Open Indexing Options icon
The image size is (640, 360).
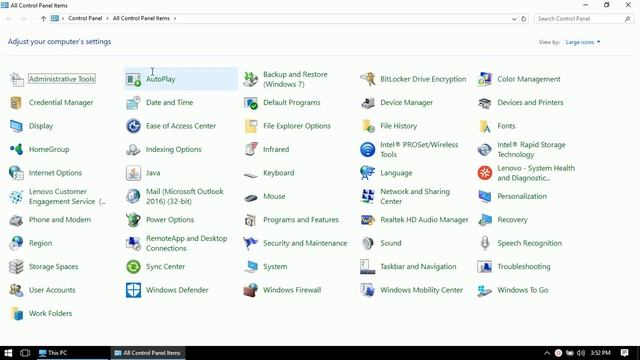(x=133, y=149)
